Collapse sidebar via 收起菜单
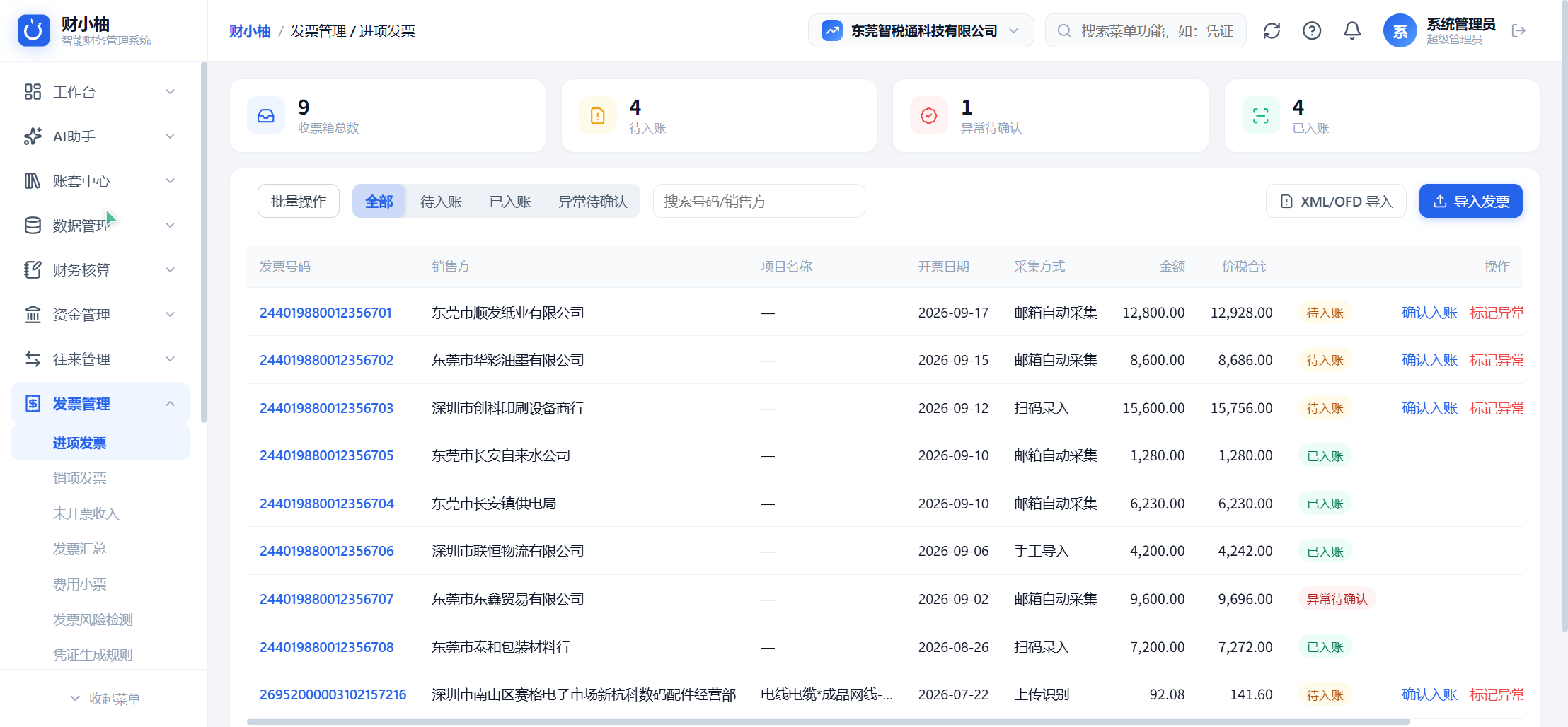This screenshot has width=1568, height=727. 105,699
